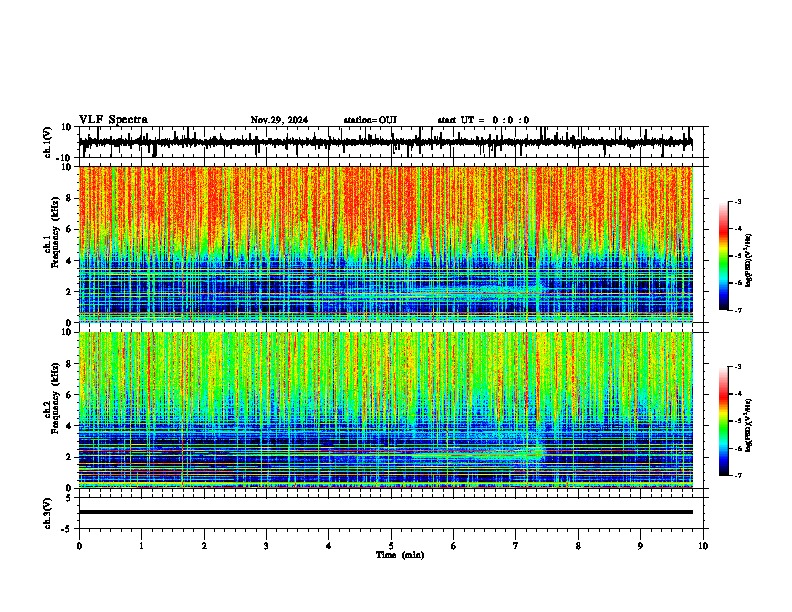The height and width of the screenshot is (612, 792).
Task: Click time axis tick label "9"
Action: coord(640,546)
